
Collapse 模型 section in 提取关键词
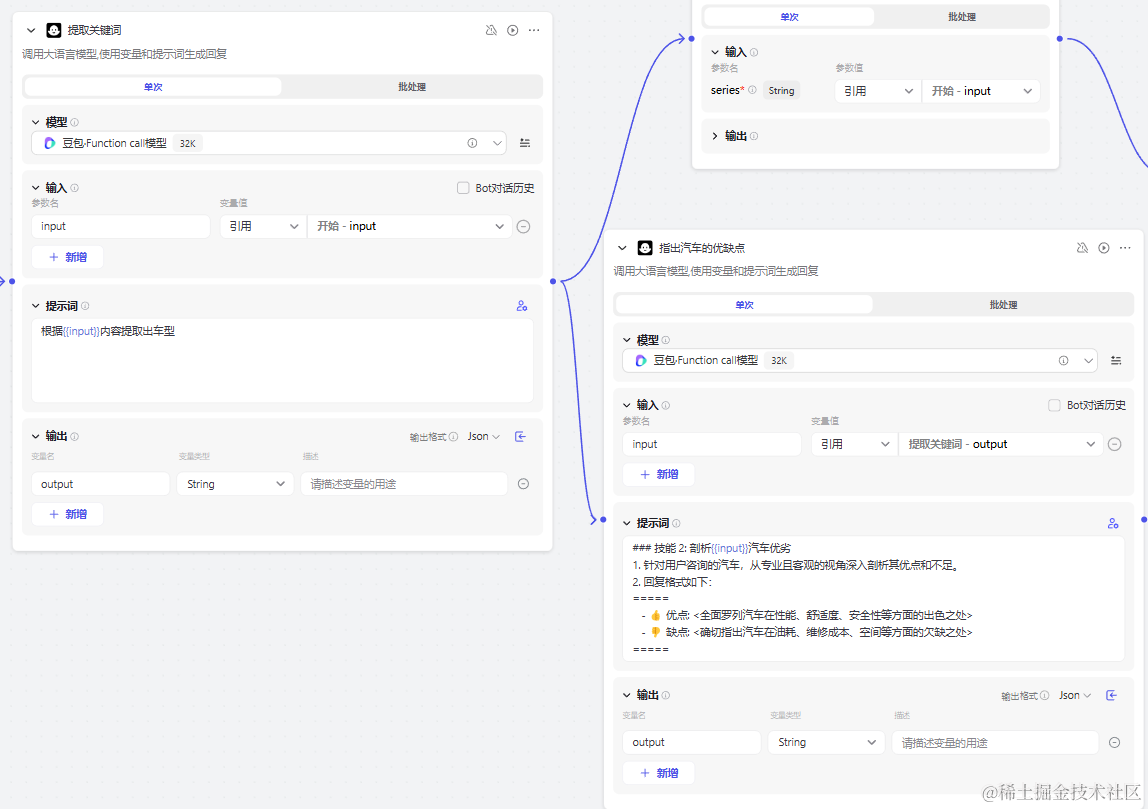(36, 122)
